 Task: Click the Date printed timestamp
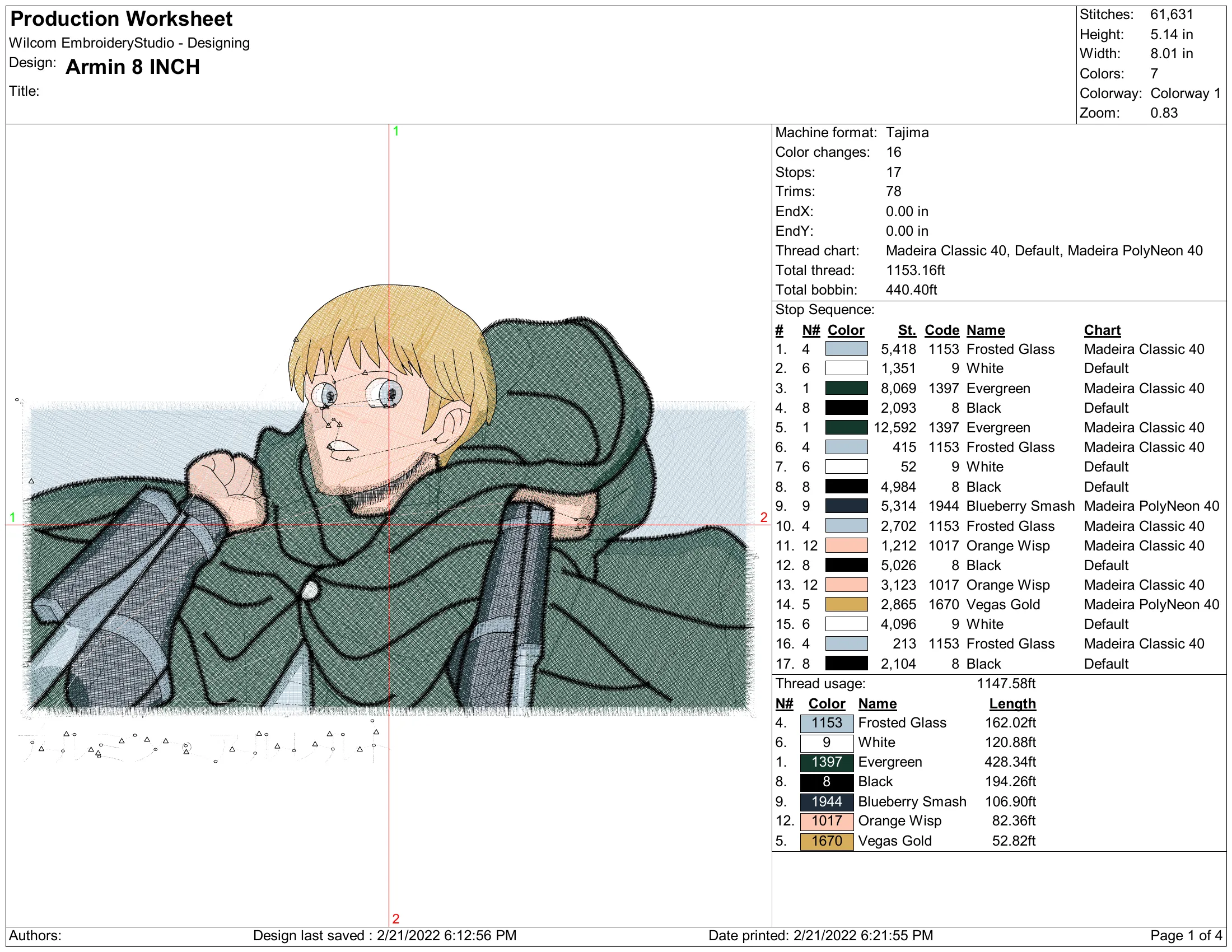(821, 936)
